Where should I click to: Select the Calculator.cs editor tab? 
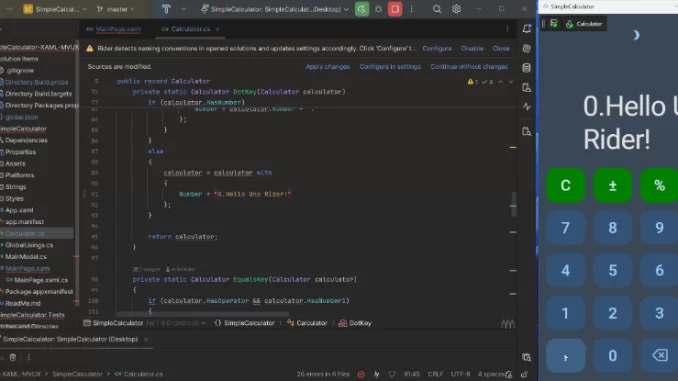[x=190, y=29]
